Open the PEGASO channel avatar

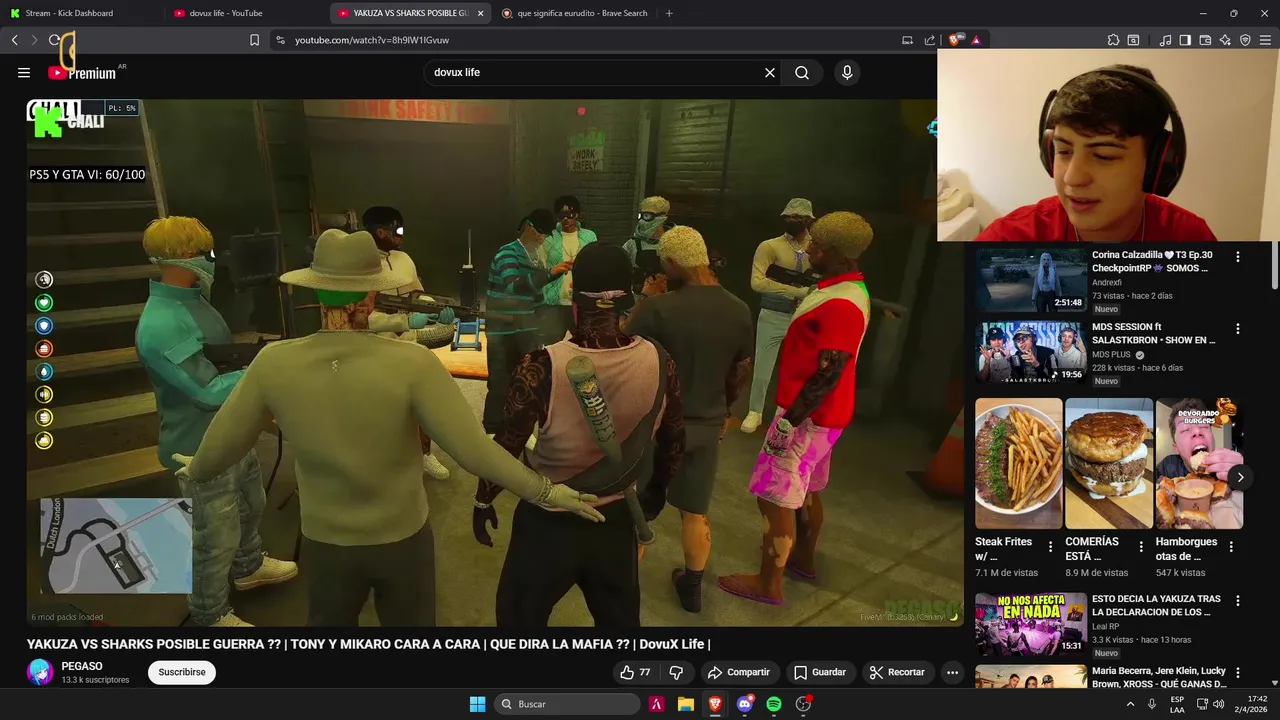coord(40,672)
